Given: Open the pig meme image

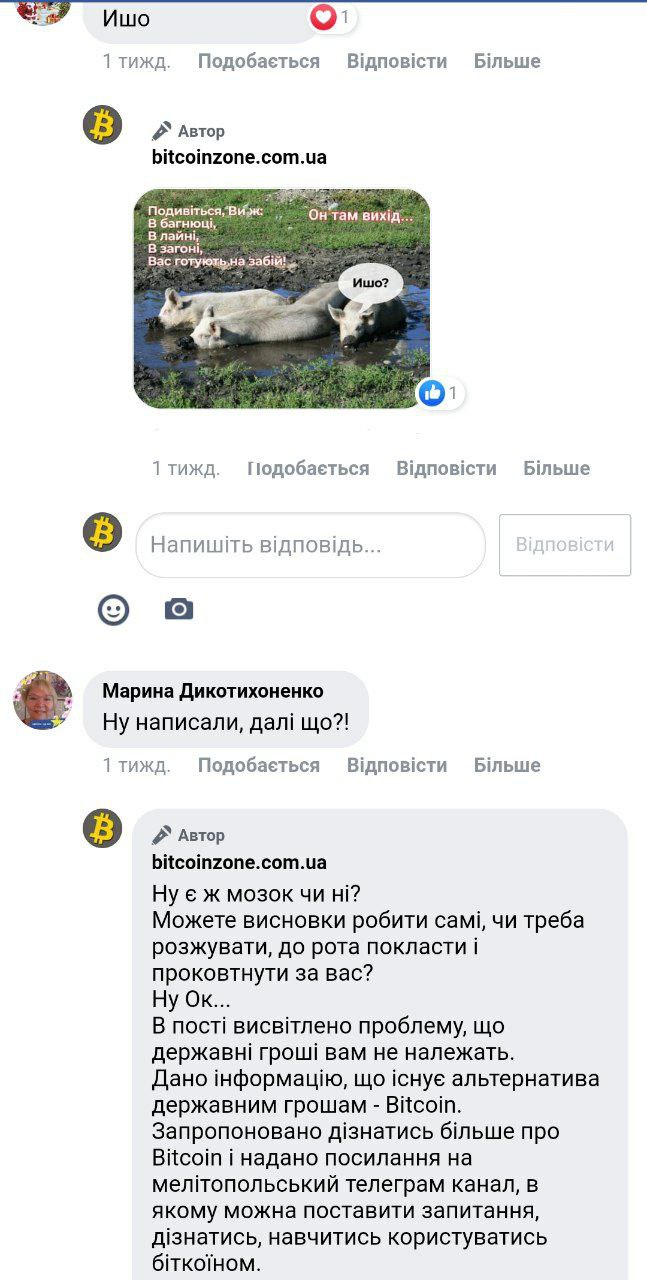Looking at the screenshot, I should pos(282,298).
